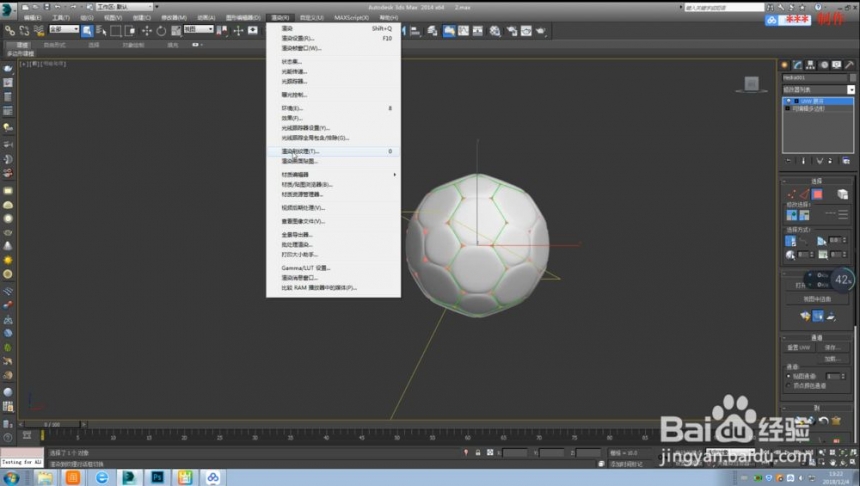Screen dimensions: 860x486
Task: Open the MAXScript menu
Action: coord(352,18)
